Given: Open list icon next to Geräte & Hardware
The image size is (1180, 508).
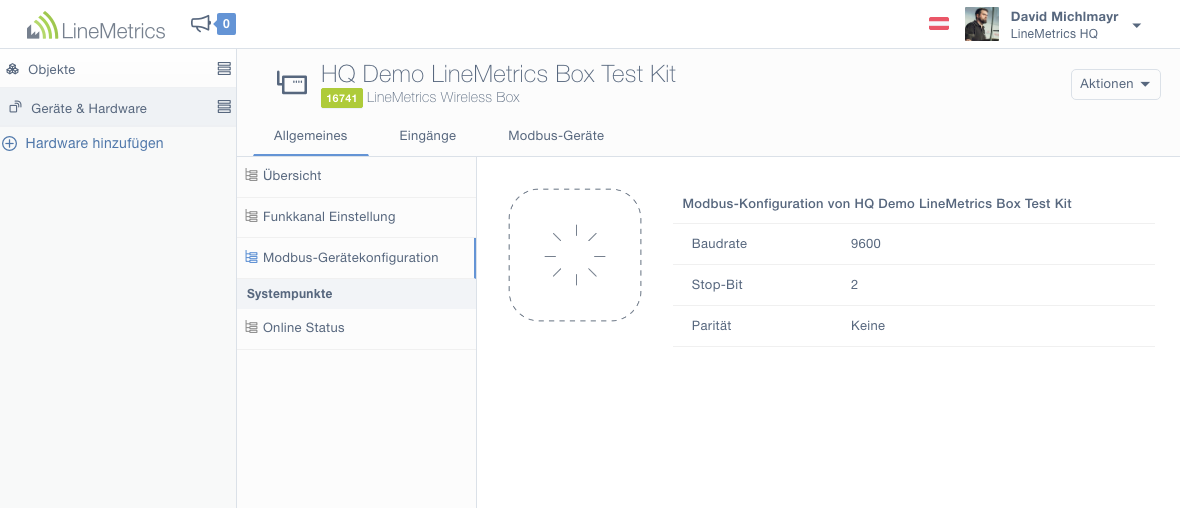Looking at the screenshot, I should coord(224,107).
